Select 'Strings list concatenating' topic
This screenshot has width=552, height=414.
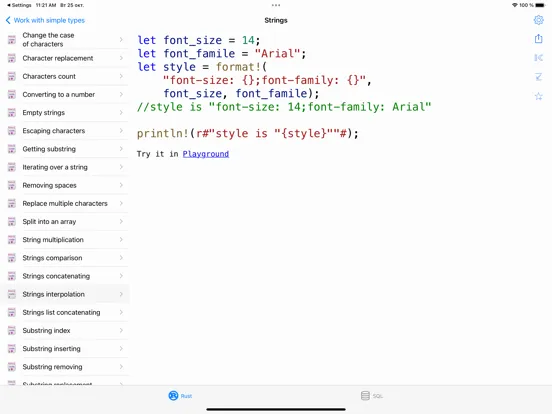click(65, 312)
